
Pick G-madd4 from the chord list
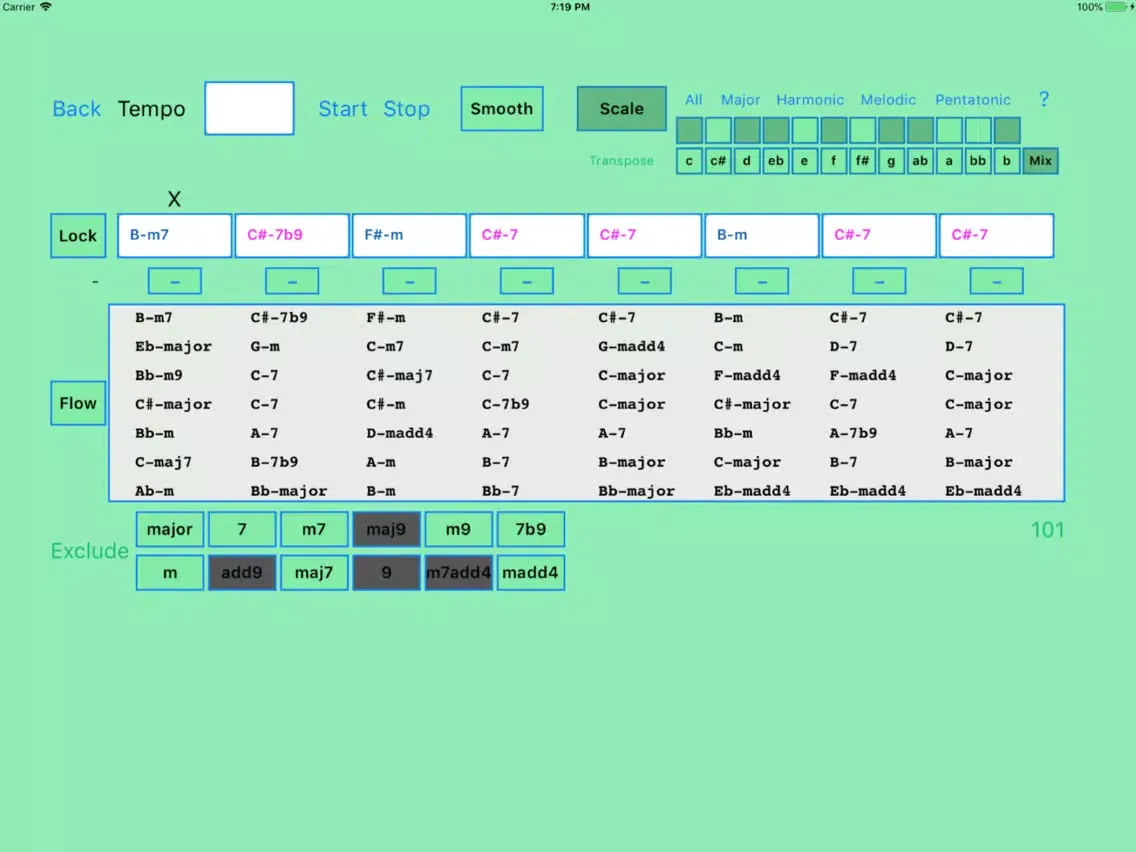tap(631, 346)
